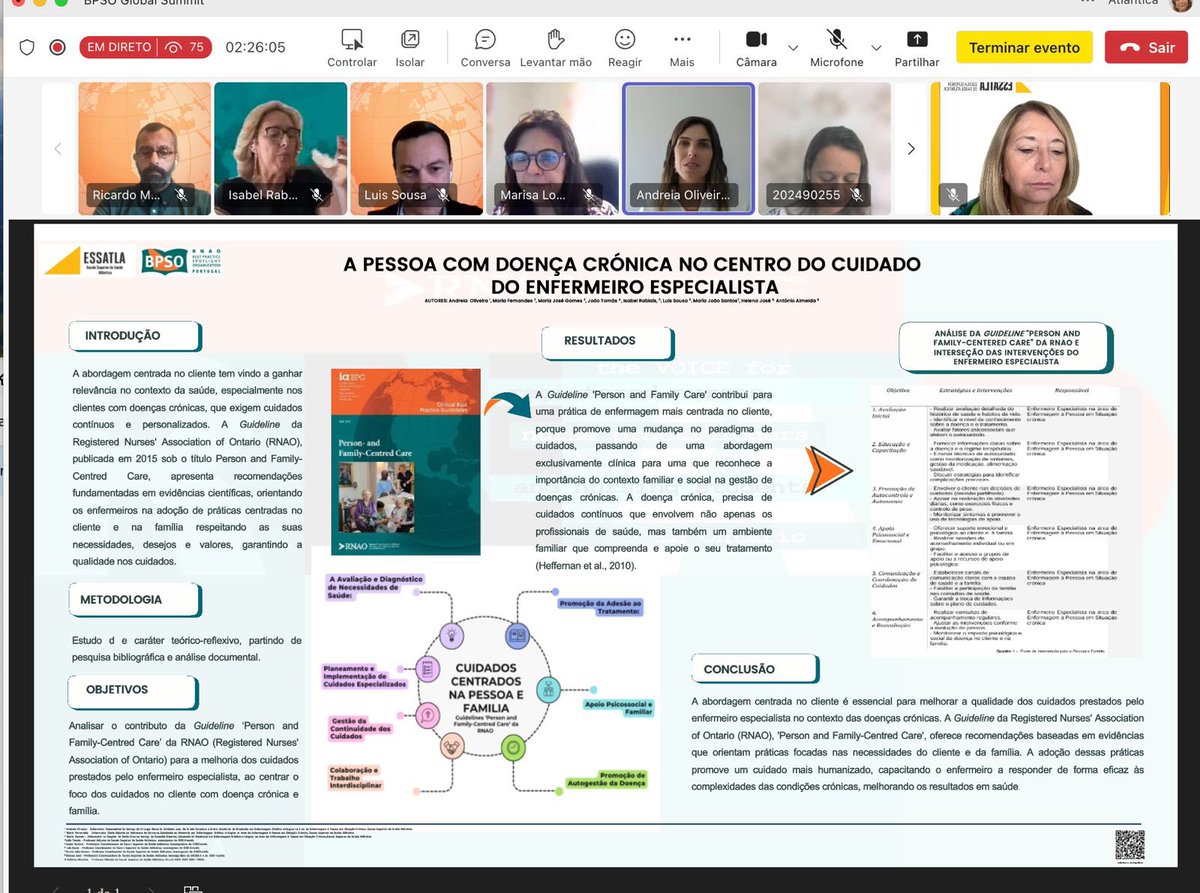Select 202490255 participant video tile

(824, 148)
